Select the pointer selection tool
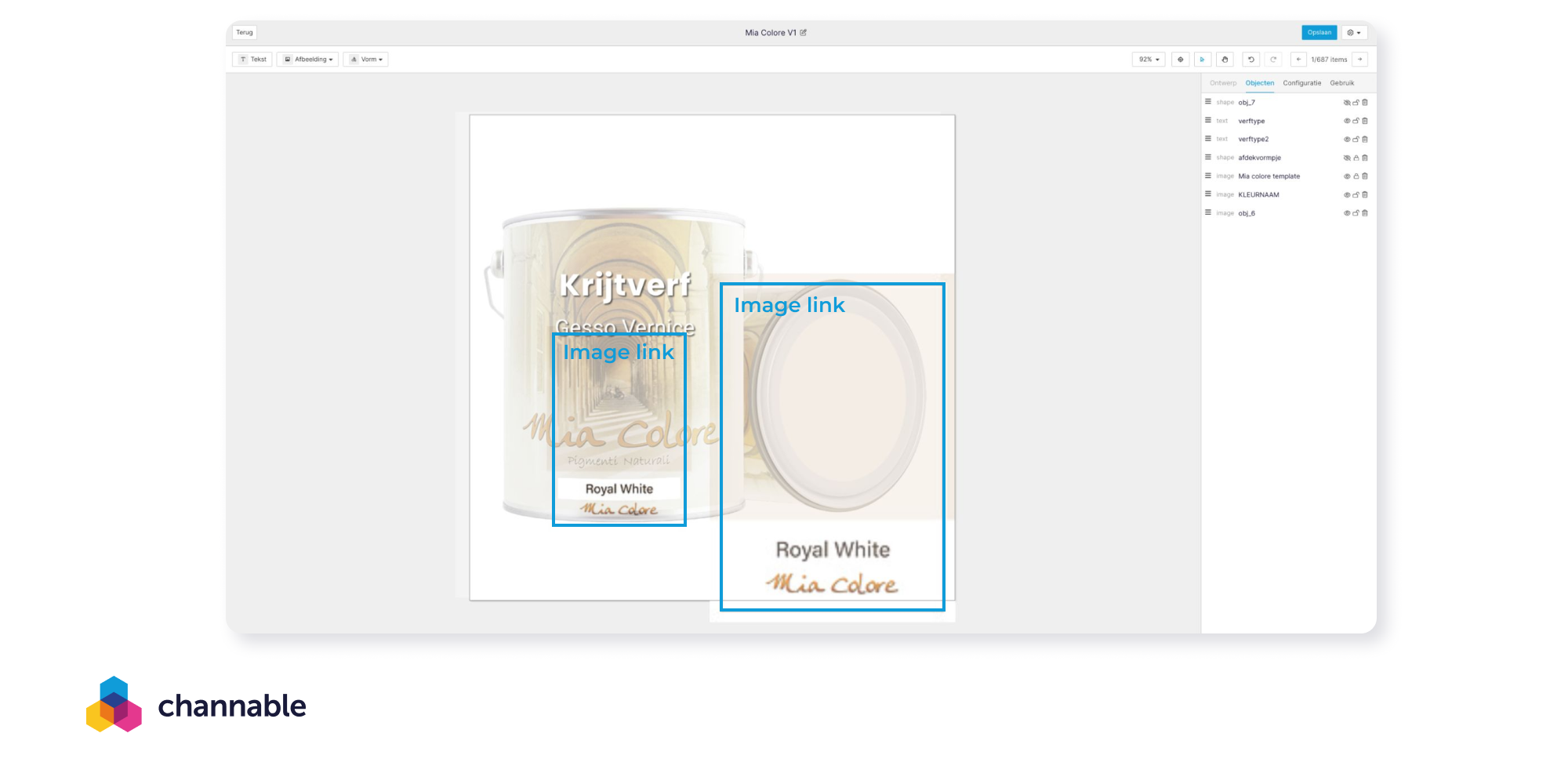Screen dimensions: 1568x784 [x=1202, y=60]
